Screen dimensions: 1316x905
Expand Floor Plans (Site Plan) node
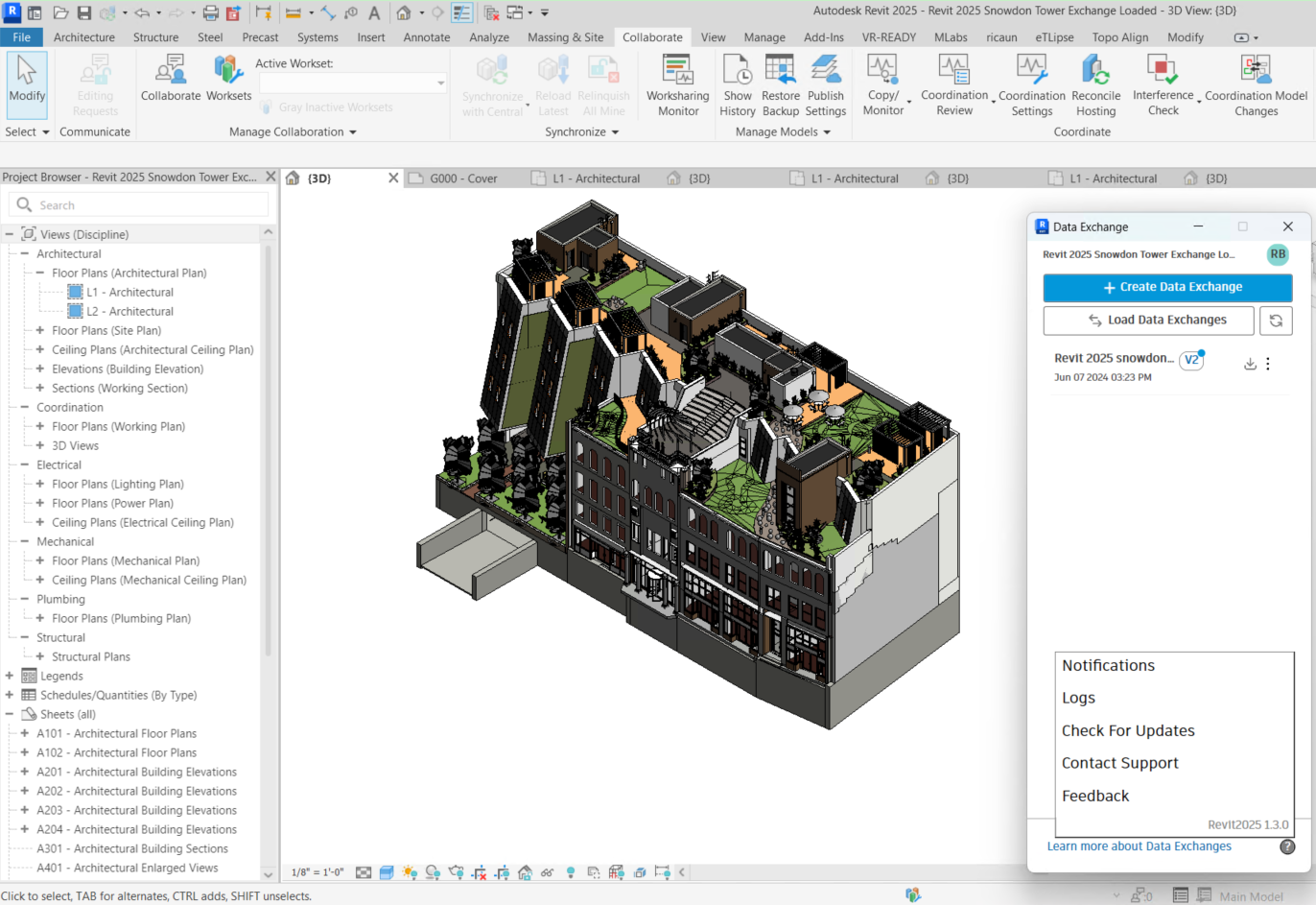click(40, 330)
